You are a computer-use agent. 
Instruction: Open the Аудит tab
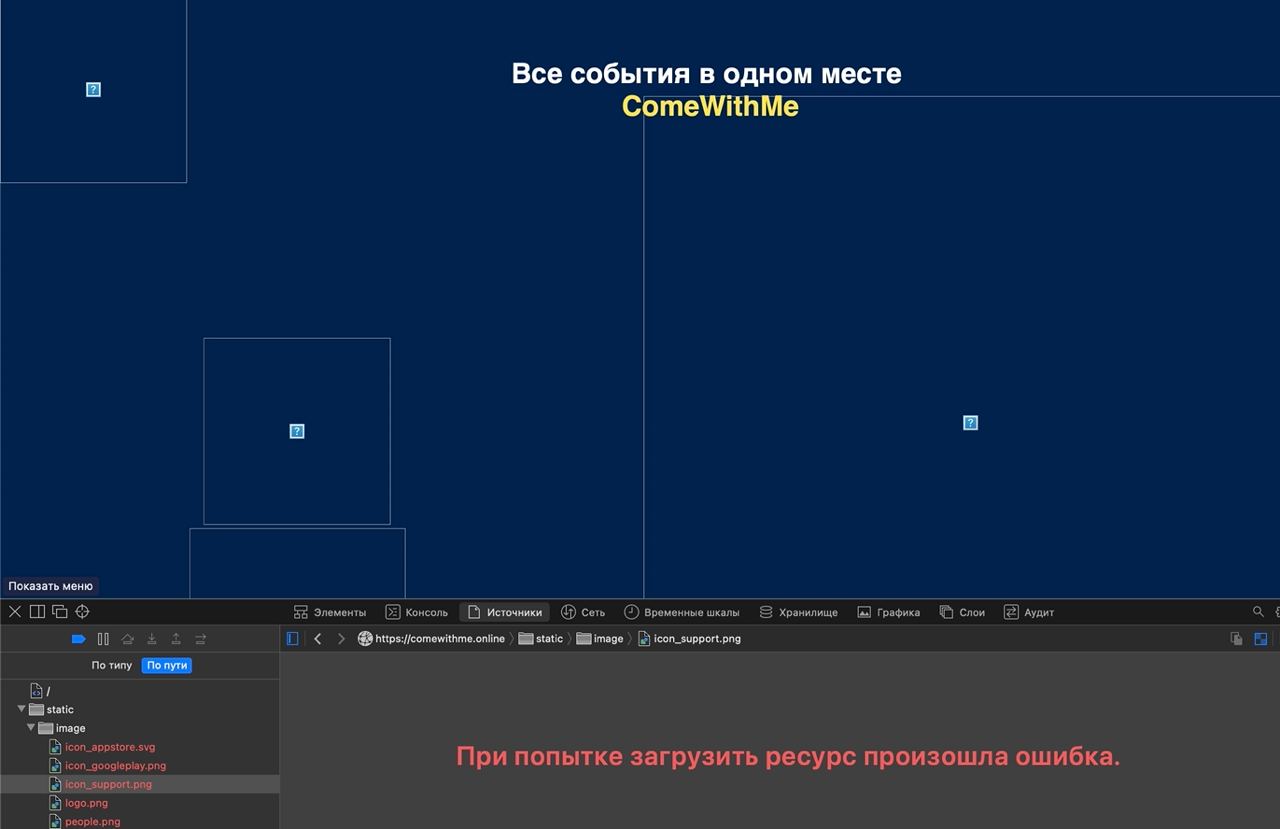coord(1029,612)
